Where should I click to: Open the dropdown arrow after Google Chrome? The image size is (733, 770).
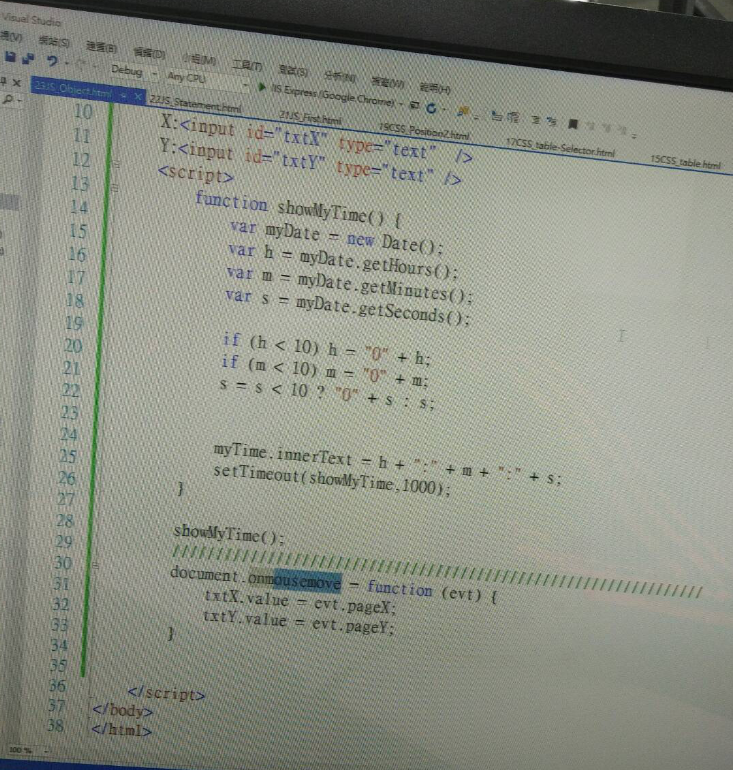[401, 104]
